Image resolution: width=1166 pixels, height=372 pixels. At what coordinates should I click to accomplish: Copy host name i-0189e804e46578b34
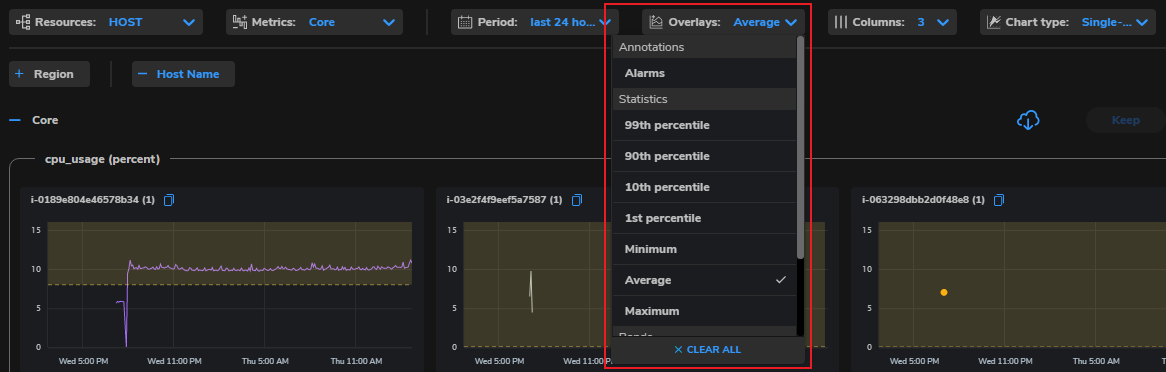coord(169,200)
